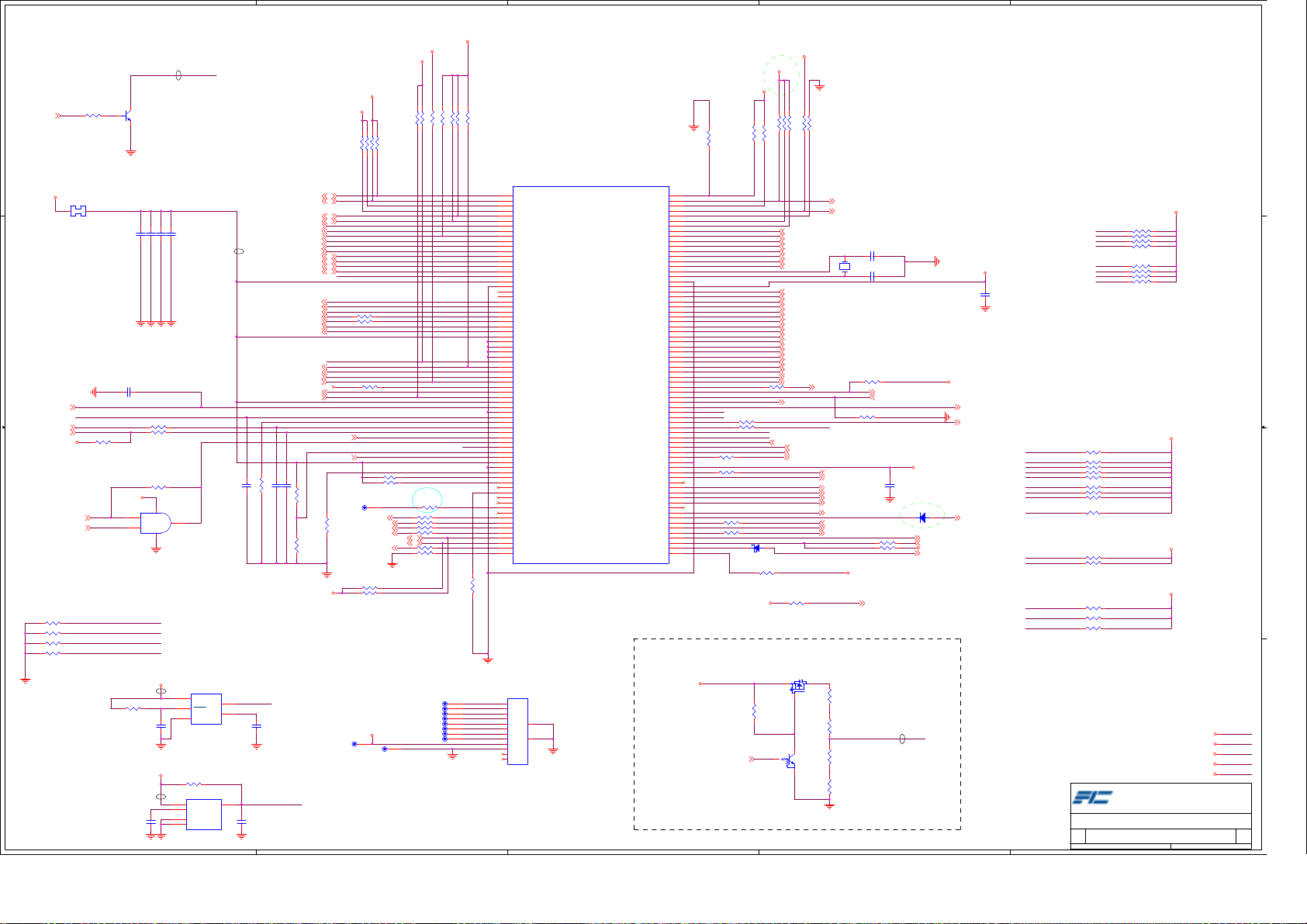This screenshot has width=1307, height=924.
Task: Click the pin-header connector block
Action: tap(517, 732)
